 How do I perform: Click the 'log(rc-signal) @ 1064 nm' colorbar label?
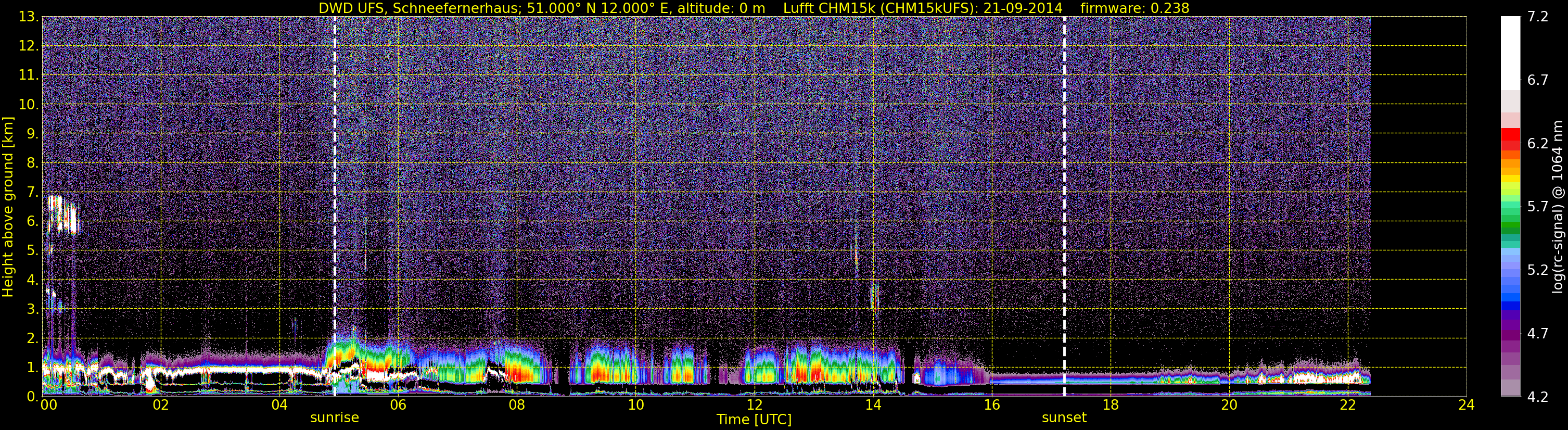tap(1557, 207)
